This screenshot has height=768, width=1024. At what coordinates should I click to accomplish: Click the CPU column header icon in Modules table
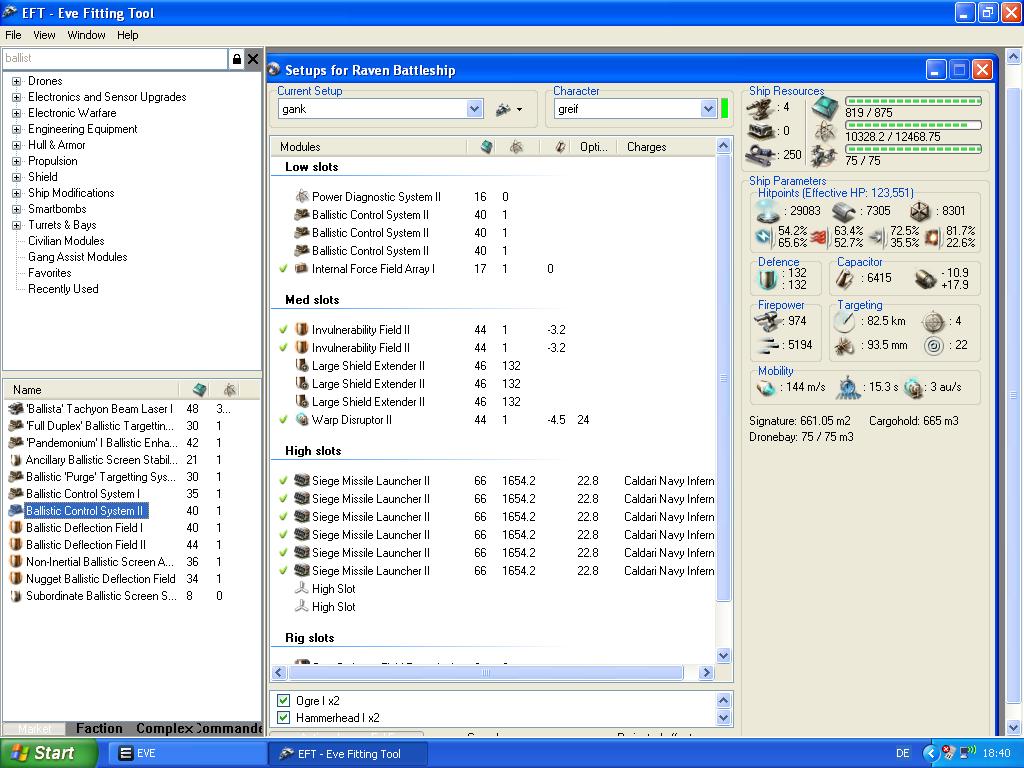[x=487, y=147]
